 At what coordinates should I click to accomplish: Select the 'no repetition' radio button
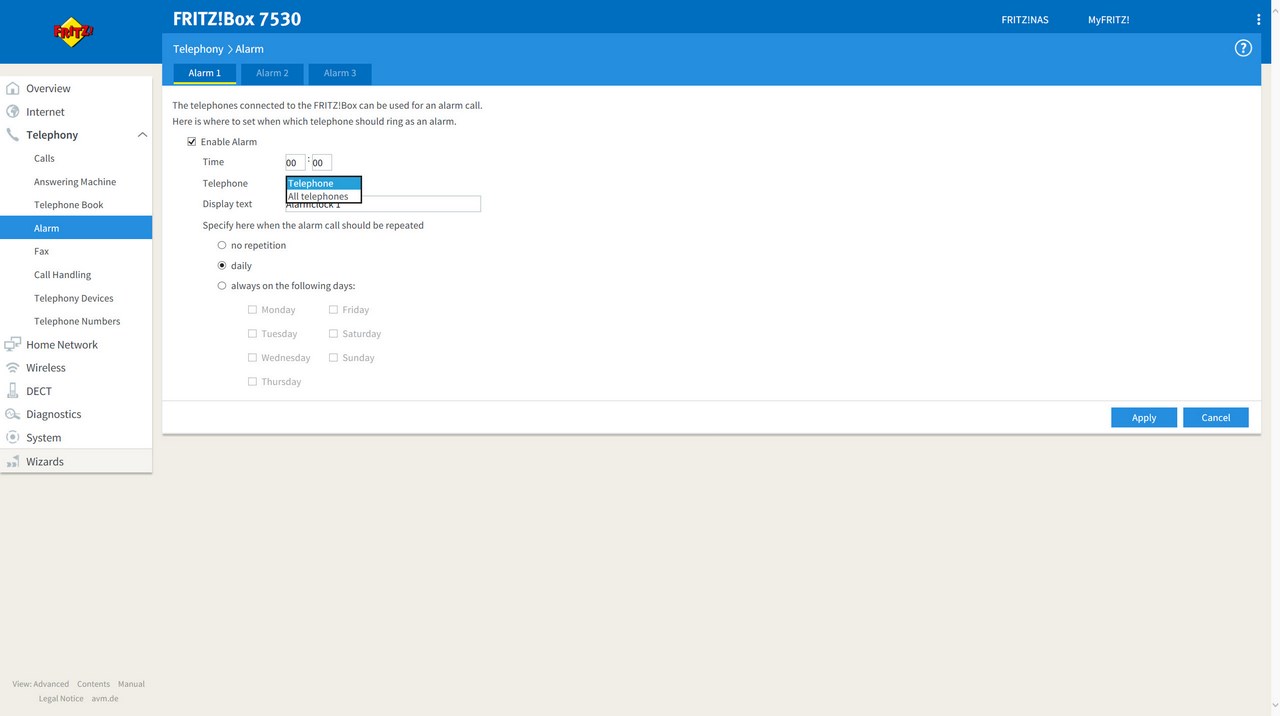pos(222,245)
